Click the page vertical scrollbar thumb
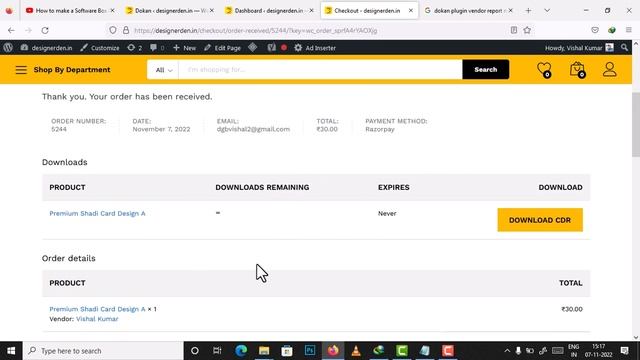640x360 pixels. pos(636,124)
